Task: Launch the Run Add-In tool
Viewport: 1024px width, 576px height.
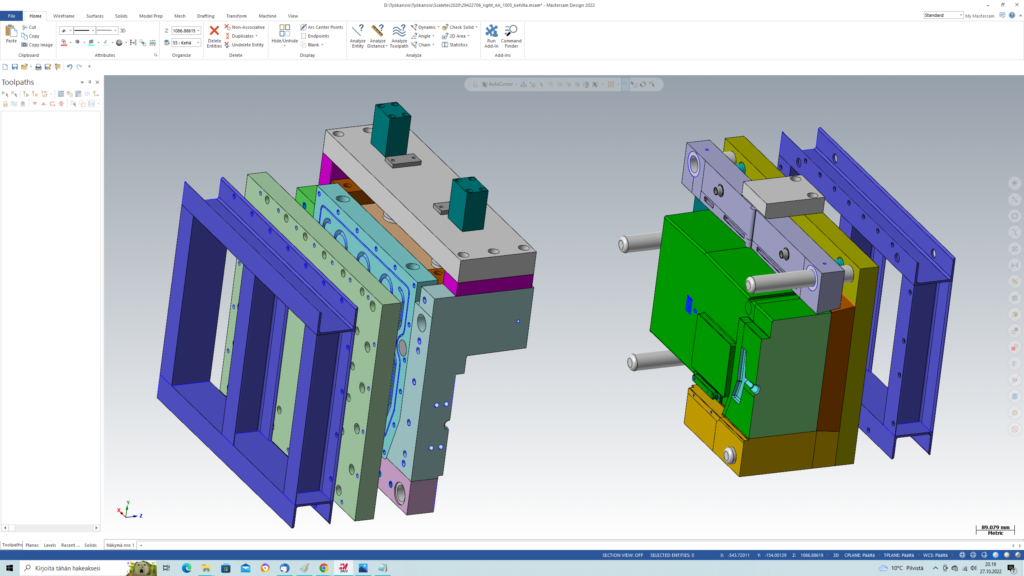Action: (x=491, y=32)
